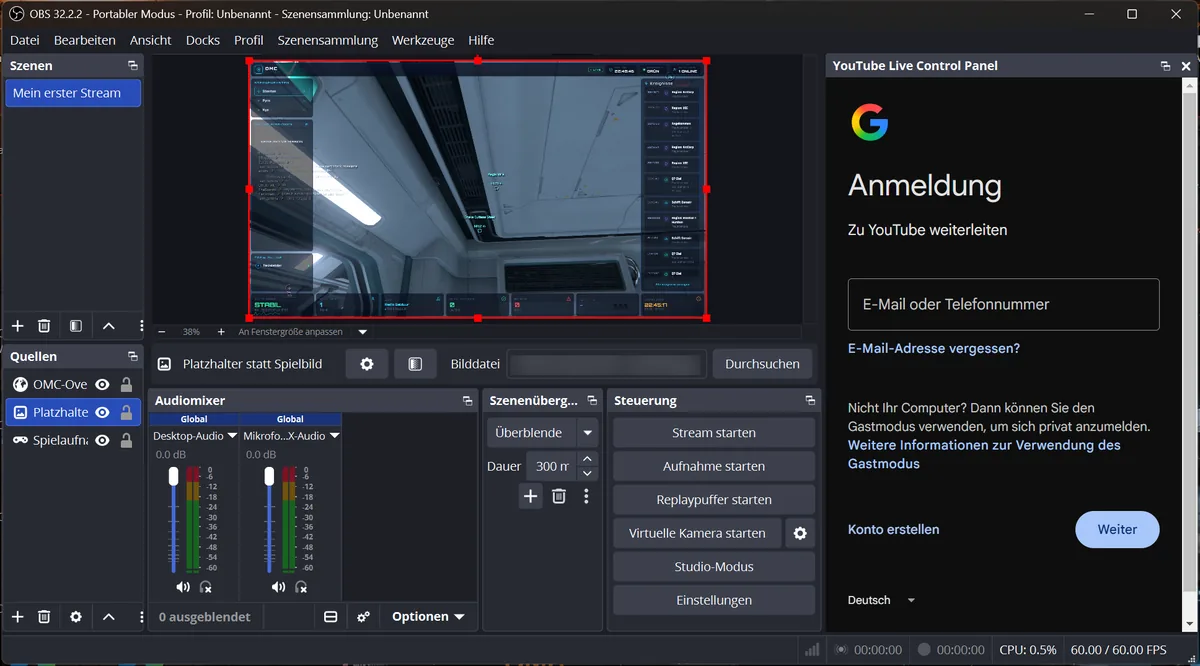Enable Studio-Modus
Screen dimensions: 1200x666
pos(714,567)
